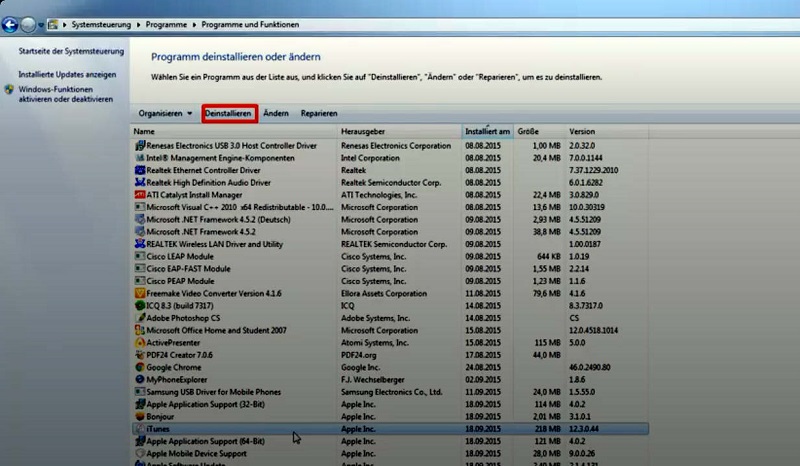The width and height of the screenshot is (800, 466).
Task: Expand breadcrumb arrow after Systemsteuerung
Action: [x=138, y=24]
